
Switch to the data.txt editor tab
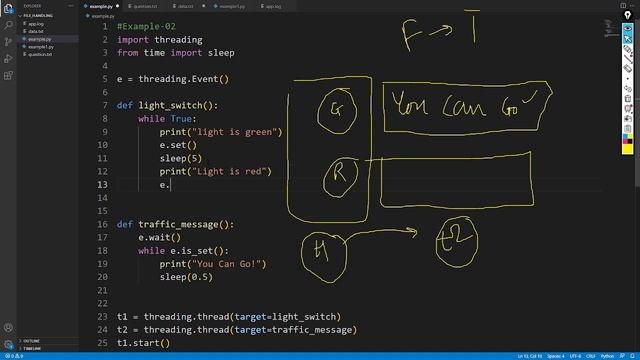(185, 6)
